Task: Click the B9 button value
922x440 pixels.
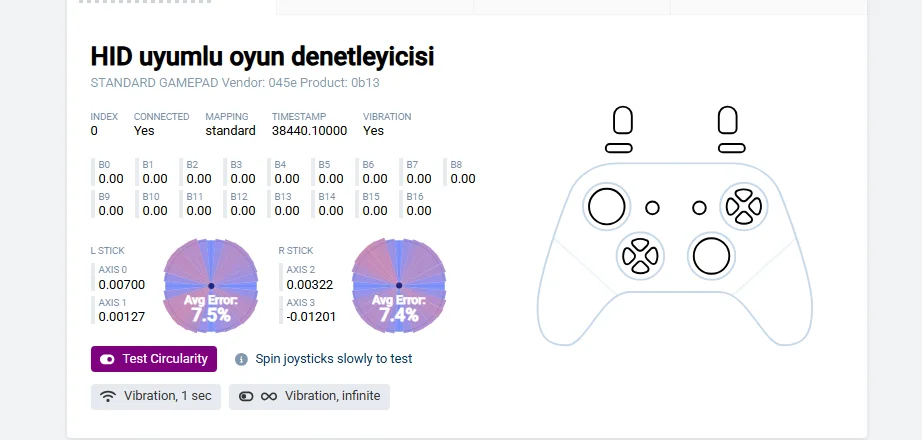Action: pyautogui.click(x=111, y=211)
